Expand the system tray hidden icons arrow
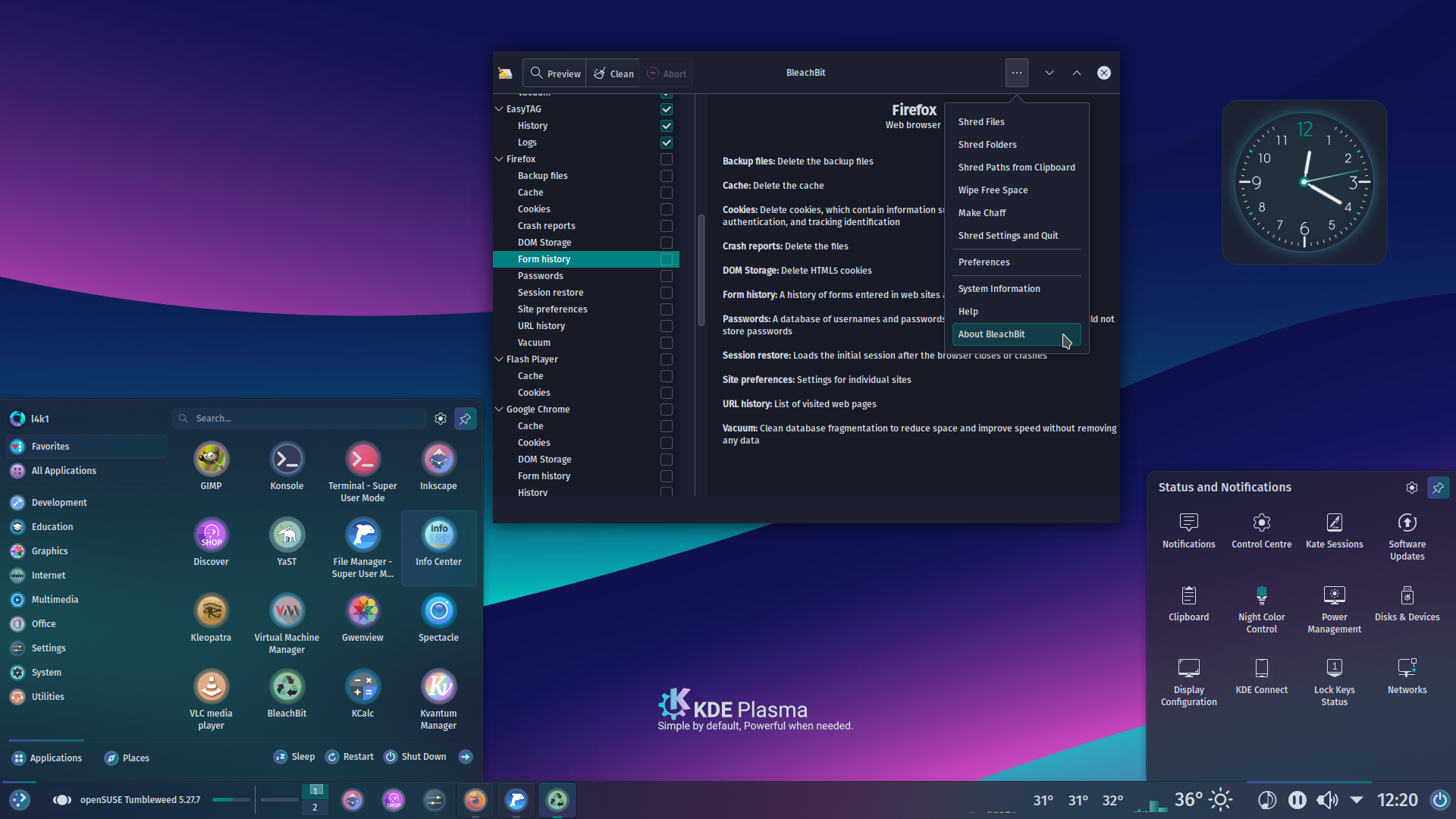Screen dimensions: 1456x819 pyautogui.click(x=1357, y=800)
